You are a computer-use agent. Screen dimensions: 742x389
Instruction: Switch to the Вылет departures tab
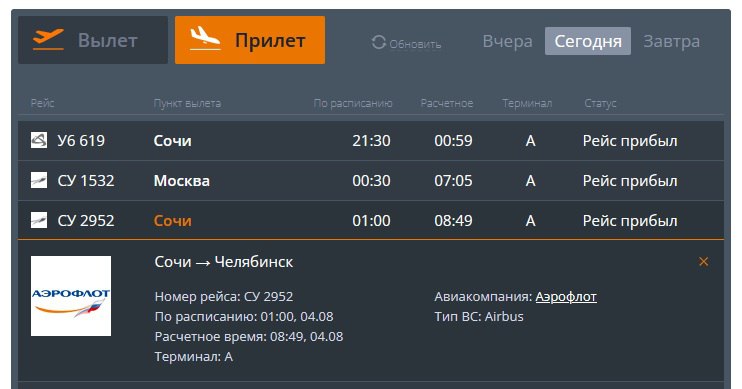(93, 40)
